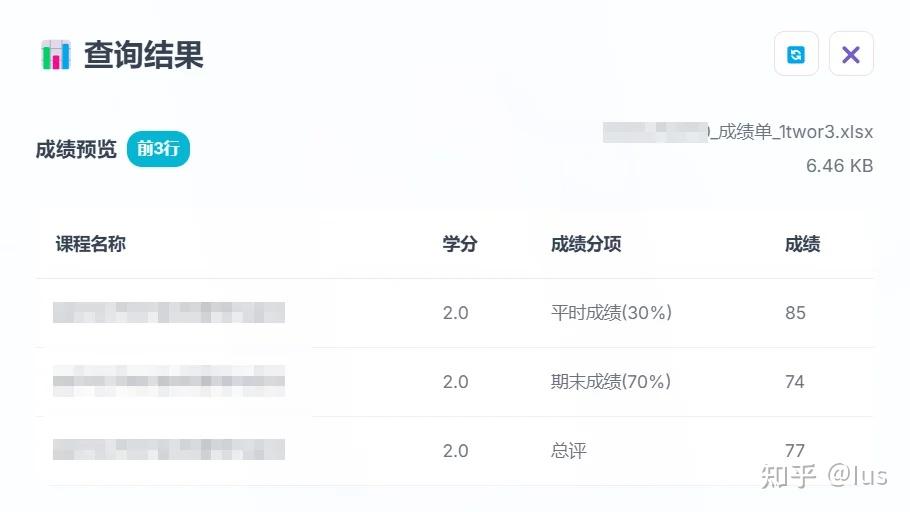Click the 课程名称 column header
The image size is (910, 512).
click(x=91, y=244)
